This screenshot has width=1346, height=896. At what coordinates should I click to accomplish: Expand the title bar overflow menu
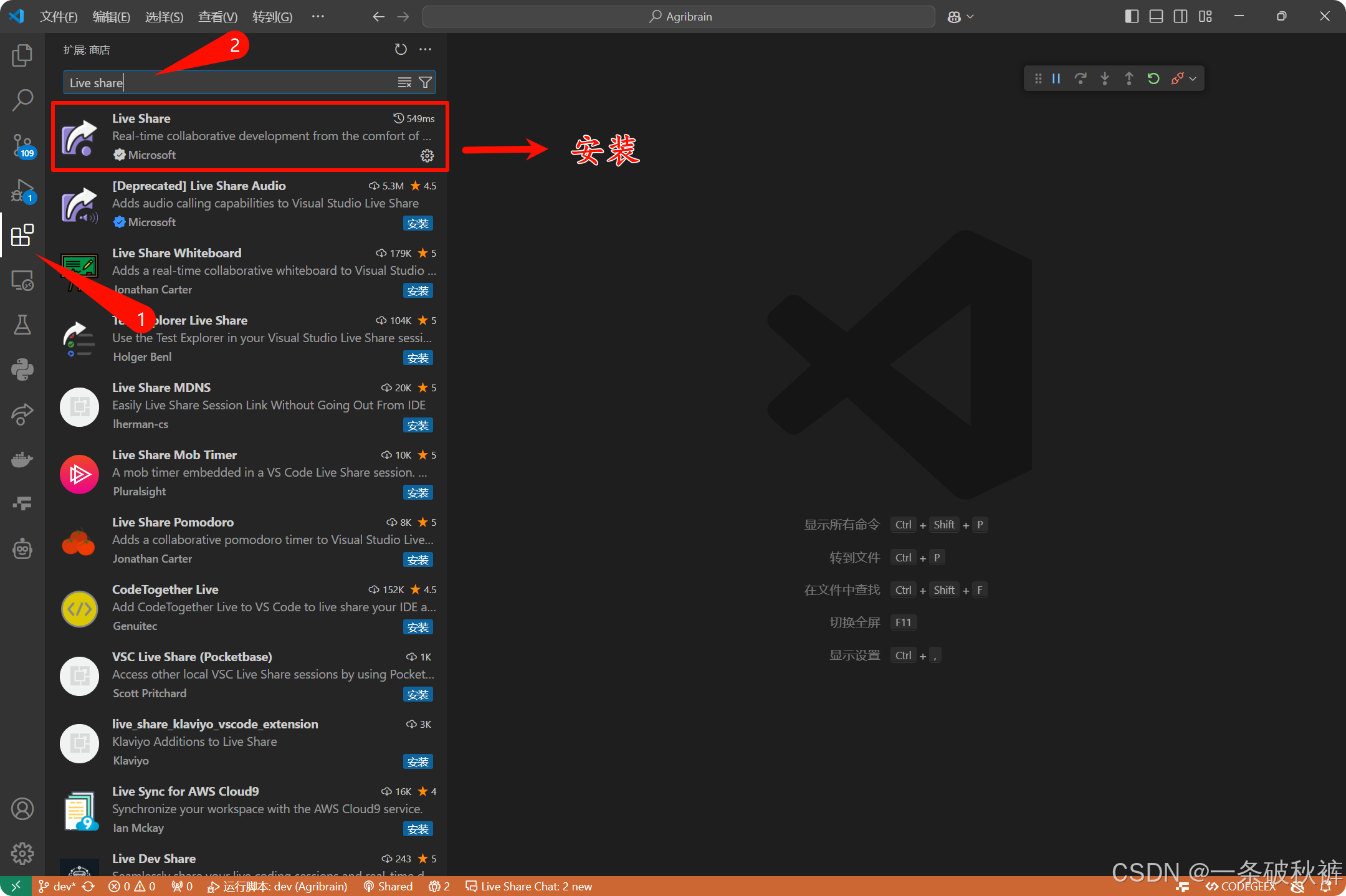point(318,17)
